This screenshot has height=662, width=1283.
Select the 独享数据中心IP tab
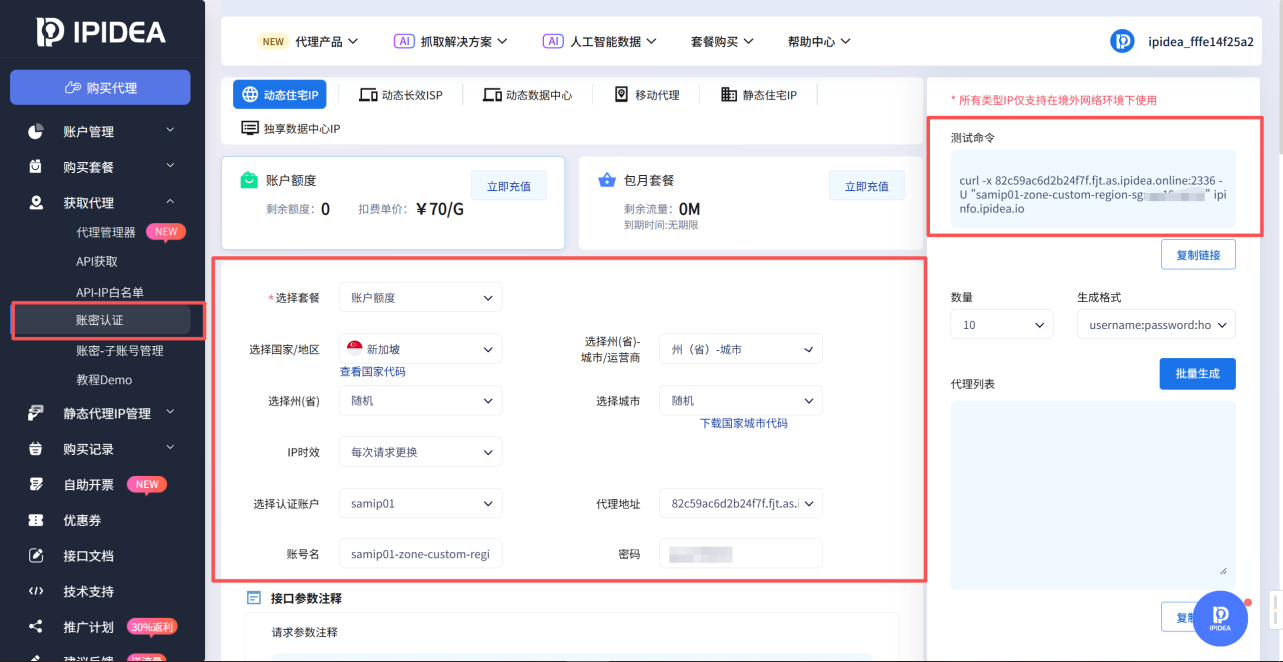291,129
